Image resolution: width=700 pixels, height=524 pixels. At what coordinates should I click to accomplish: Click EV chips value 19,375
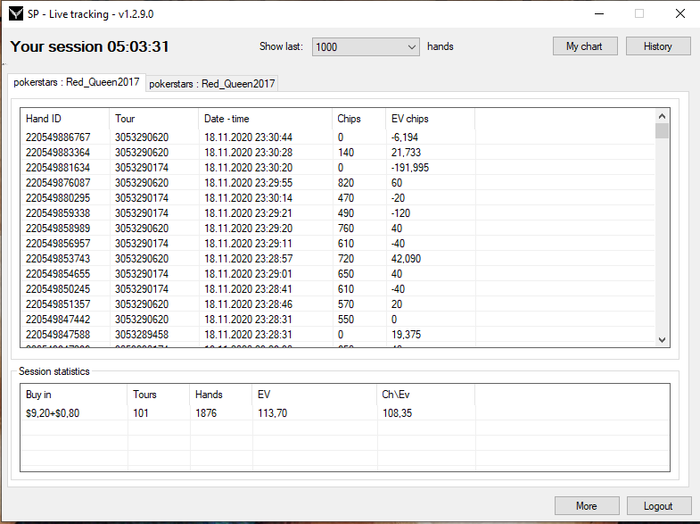406,334
